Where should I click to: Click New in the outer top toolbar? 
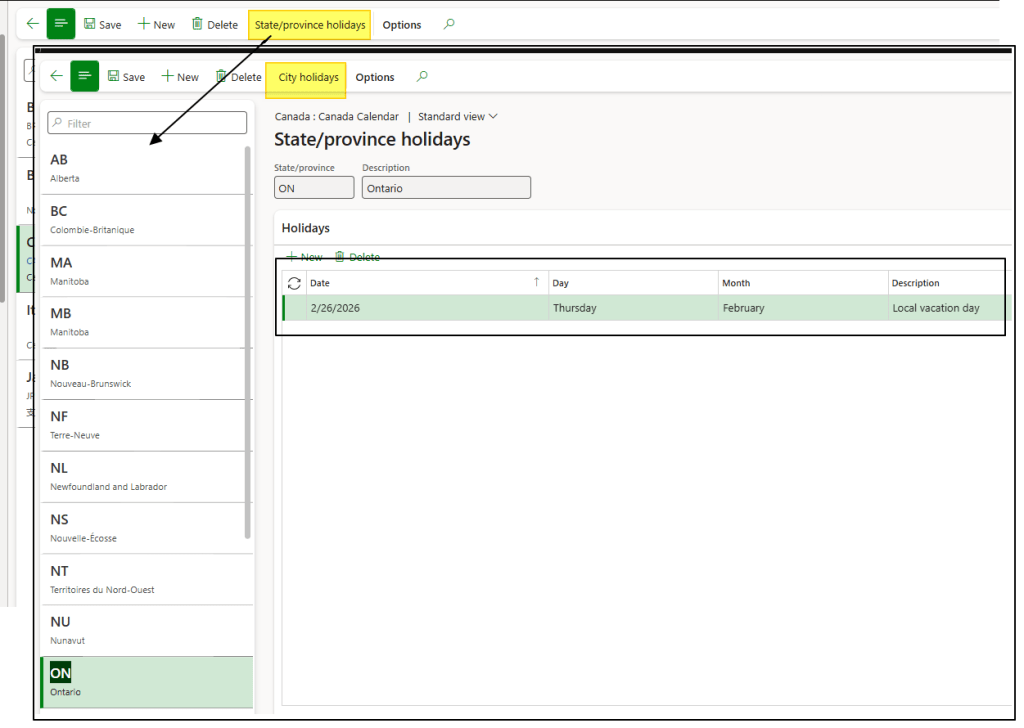(156, 24)
